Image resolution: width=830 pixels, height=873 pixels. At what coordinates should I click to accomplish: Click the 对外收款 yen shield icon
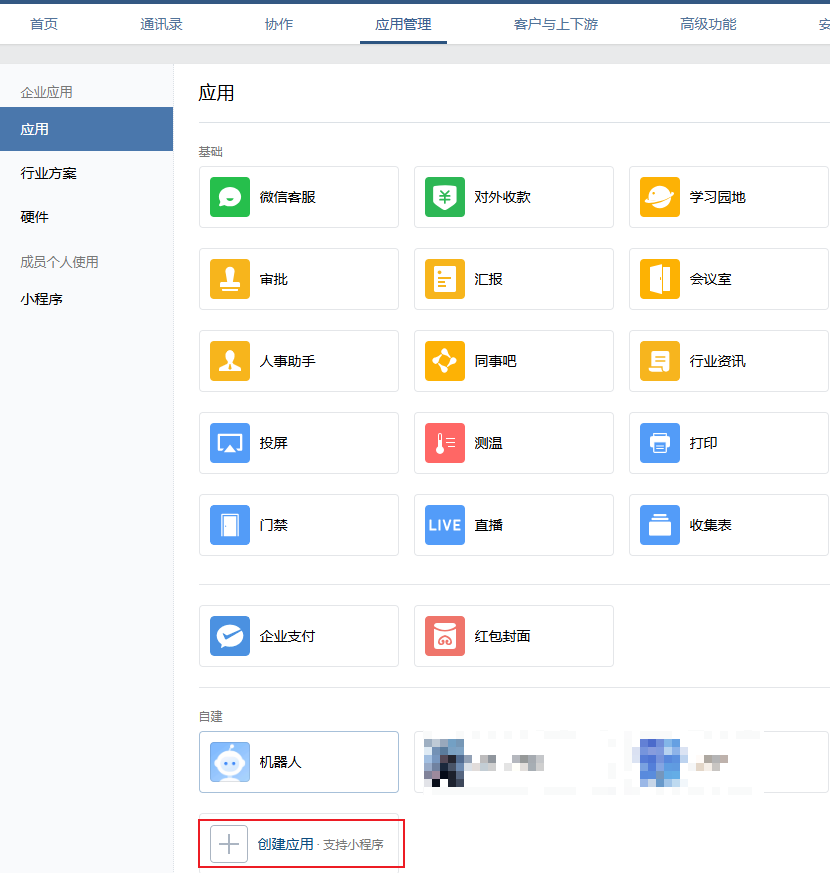coord(445,197)
